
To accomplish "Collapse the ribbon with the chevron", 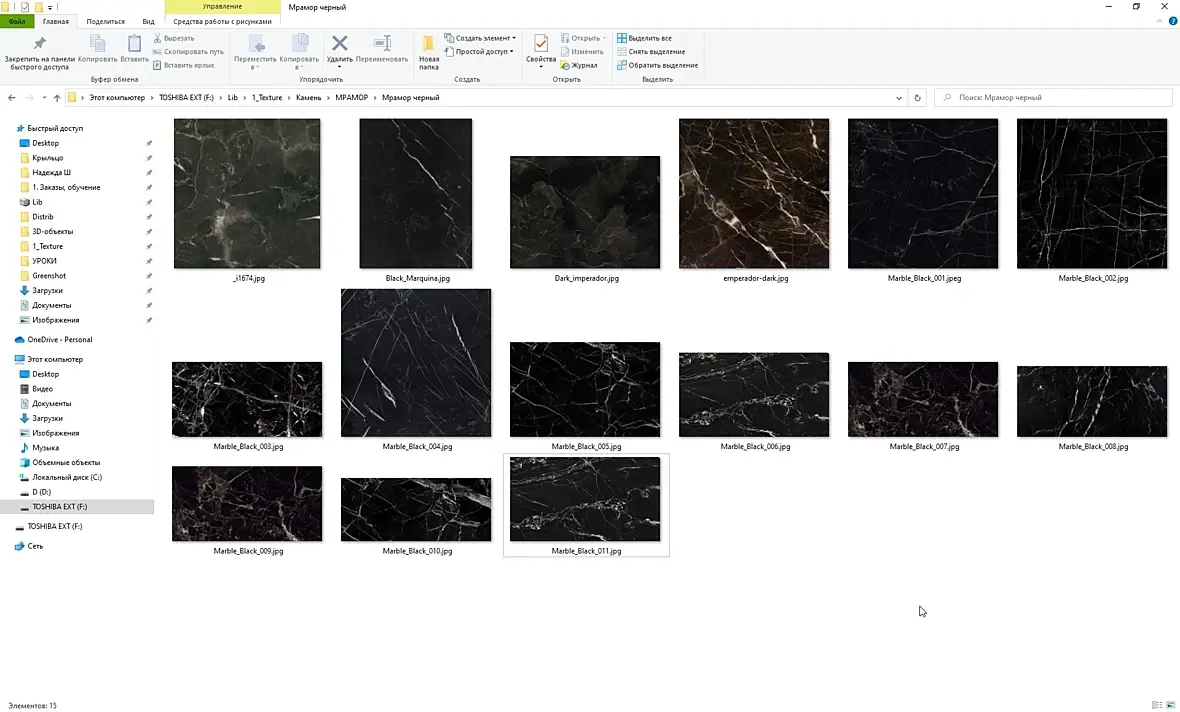I will (x=1160, y=22).
